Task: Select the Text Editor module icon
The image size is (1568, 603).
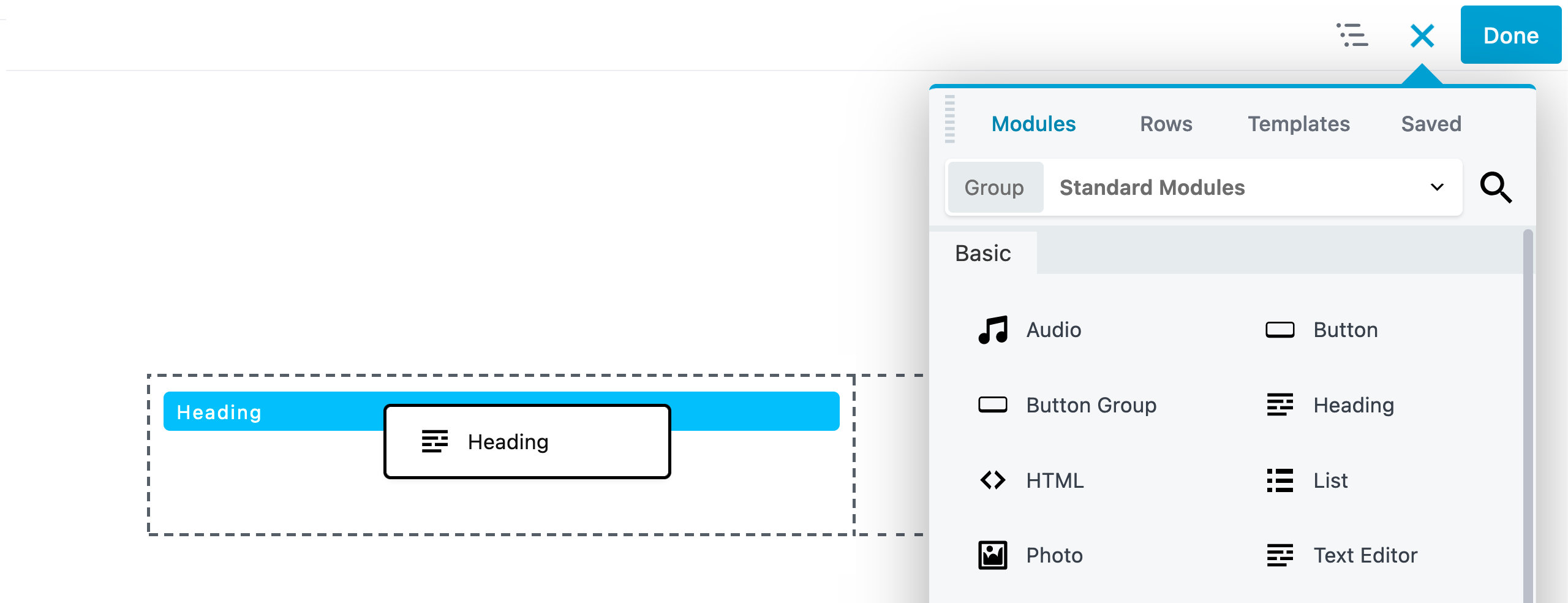Action: coord(1280,555)
